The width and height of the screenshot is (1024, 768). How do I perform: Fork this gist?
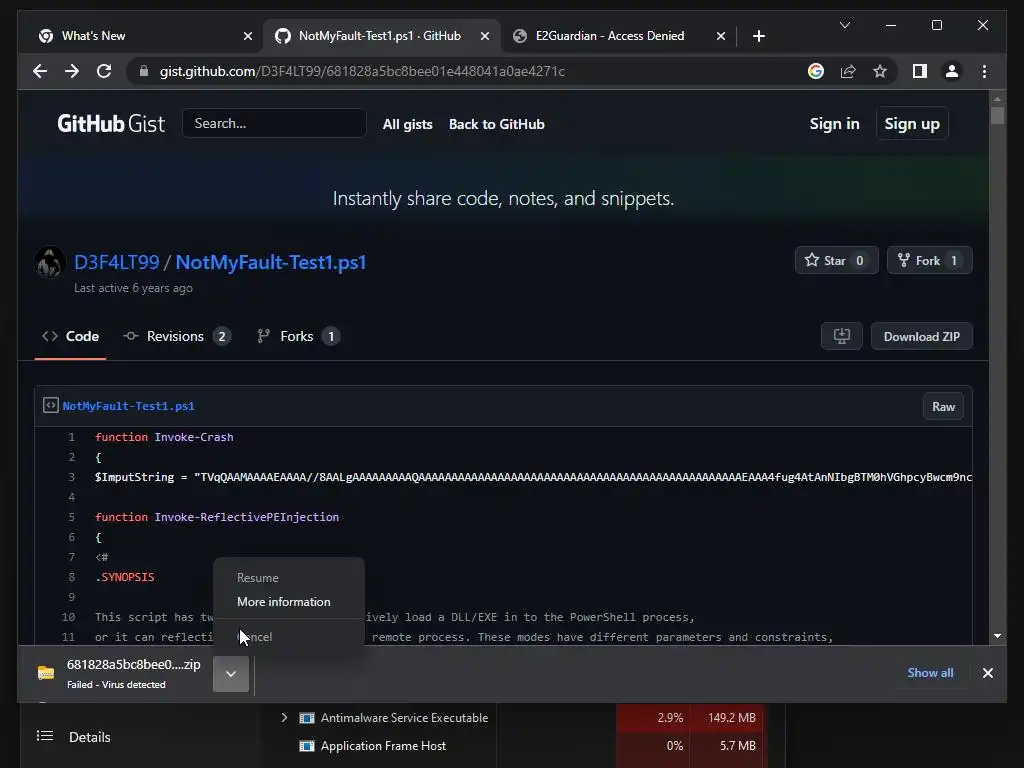click(x=929, y=260)
